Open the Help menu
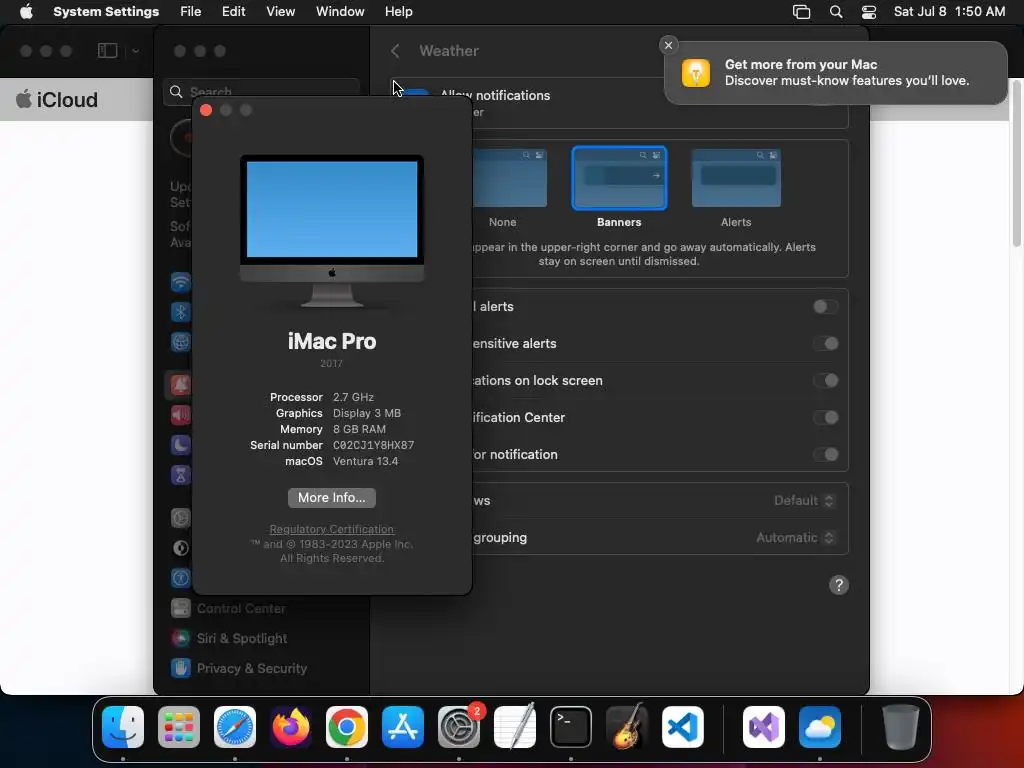The image size is (1024, 768). click(398, 12)
